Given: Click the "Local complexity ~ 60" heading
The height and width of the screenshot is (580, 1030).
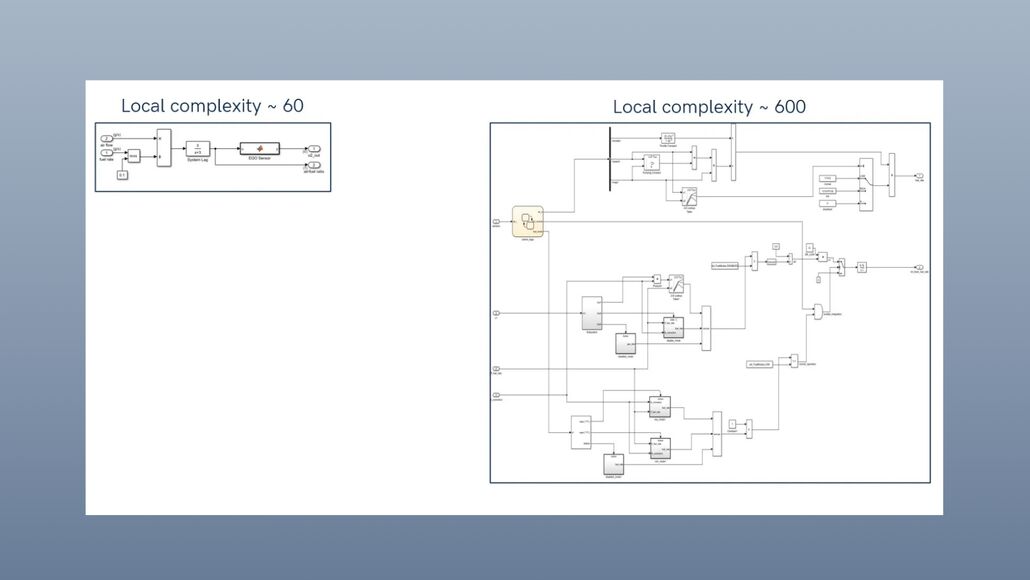Looking at the screenshot, I should [213, 106].
